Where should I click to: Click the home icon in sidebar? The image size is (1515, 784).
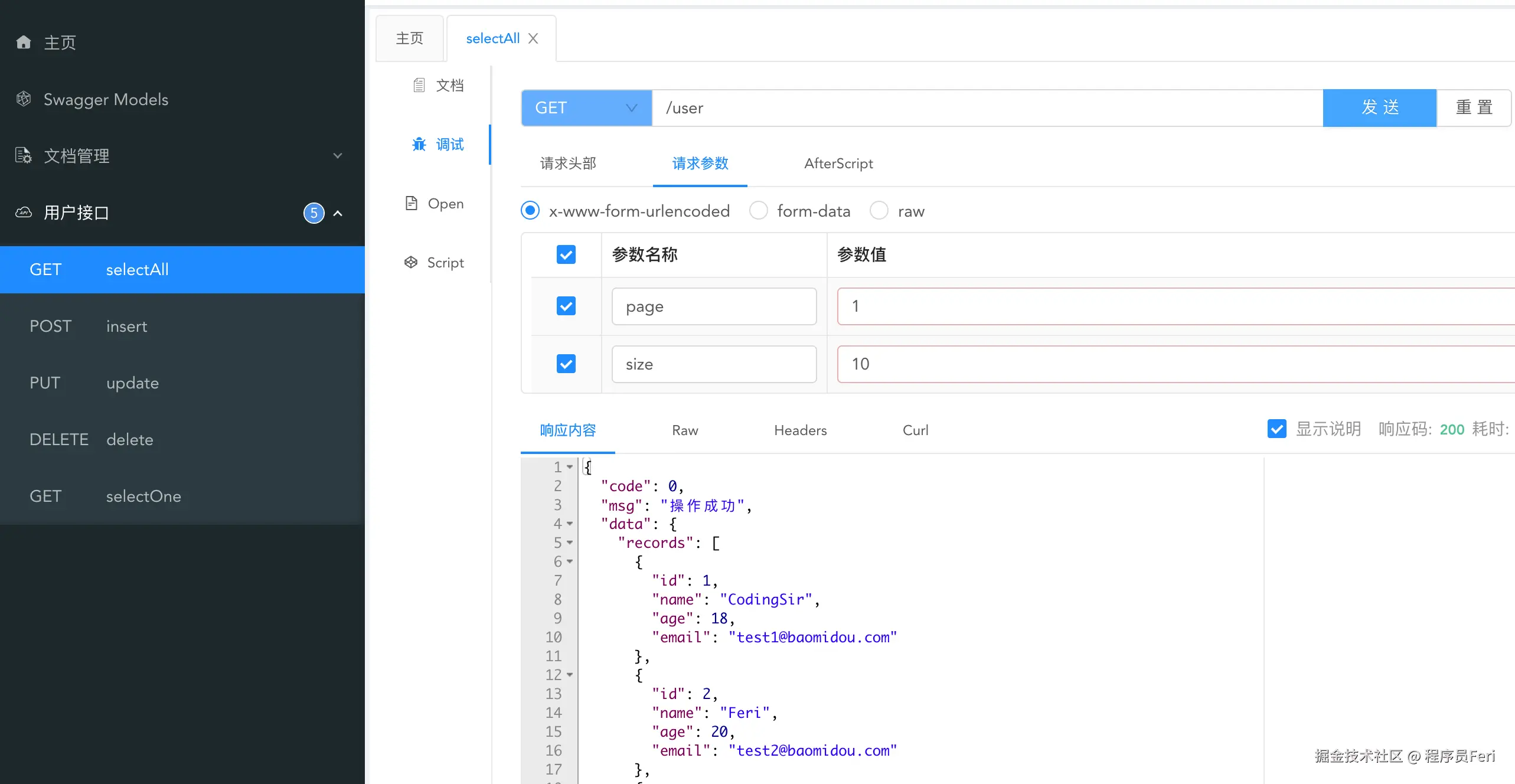pos(24,42)
